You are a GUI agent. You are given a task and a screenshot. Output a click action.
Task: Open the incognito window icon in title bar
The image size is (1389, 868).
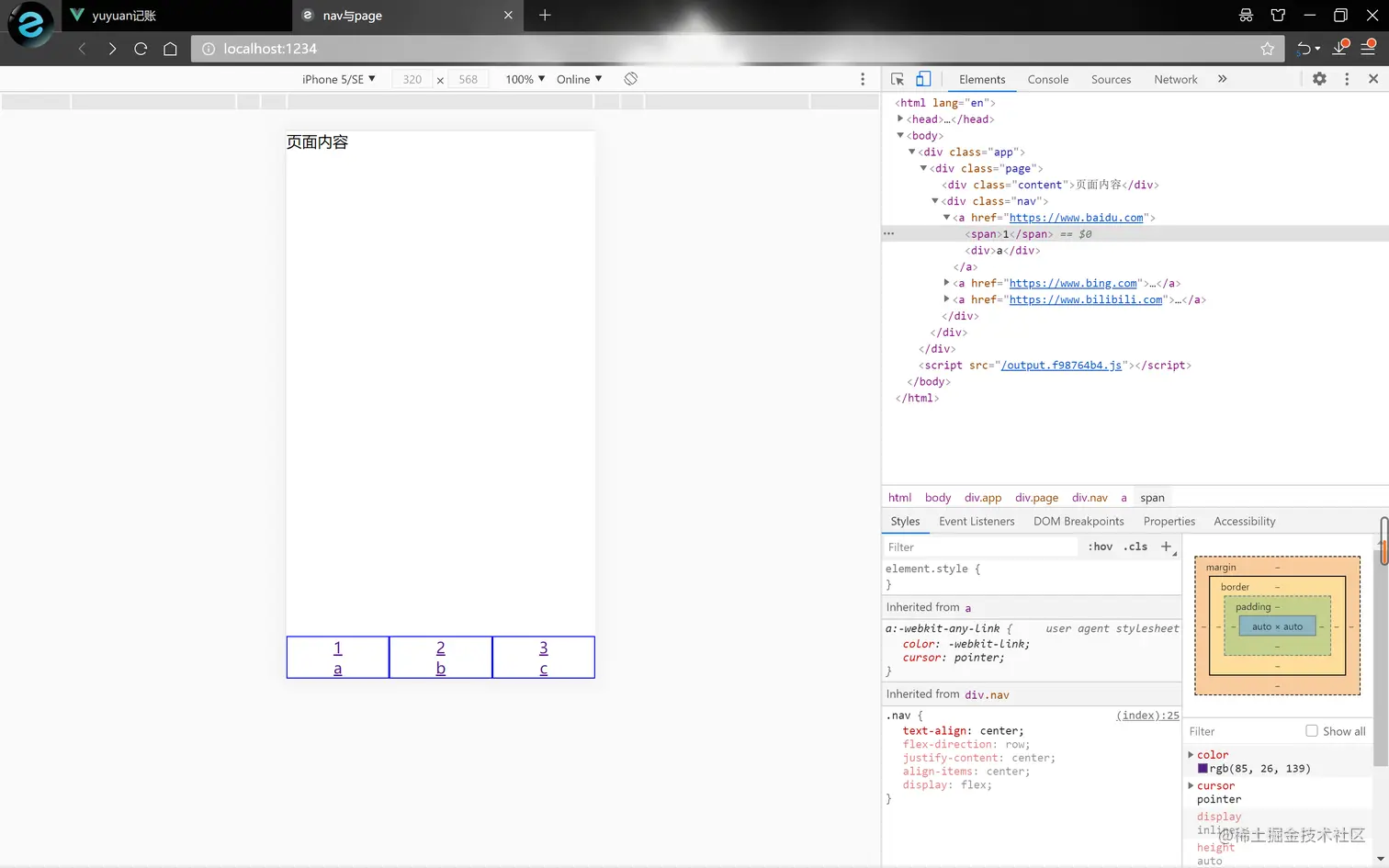point(1246,15)
